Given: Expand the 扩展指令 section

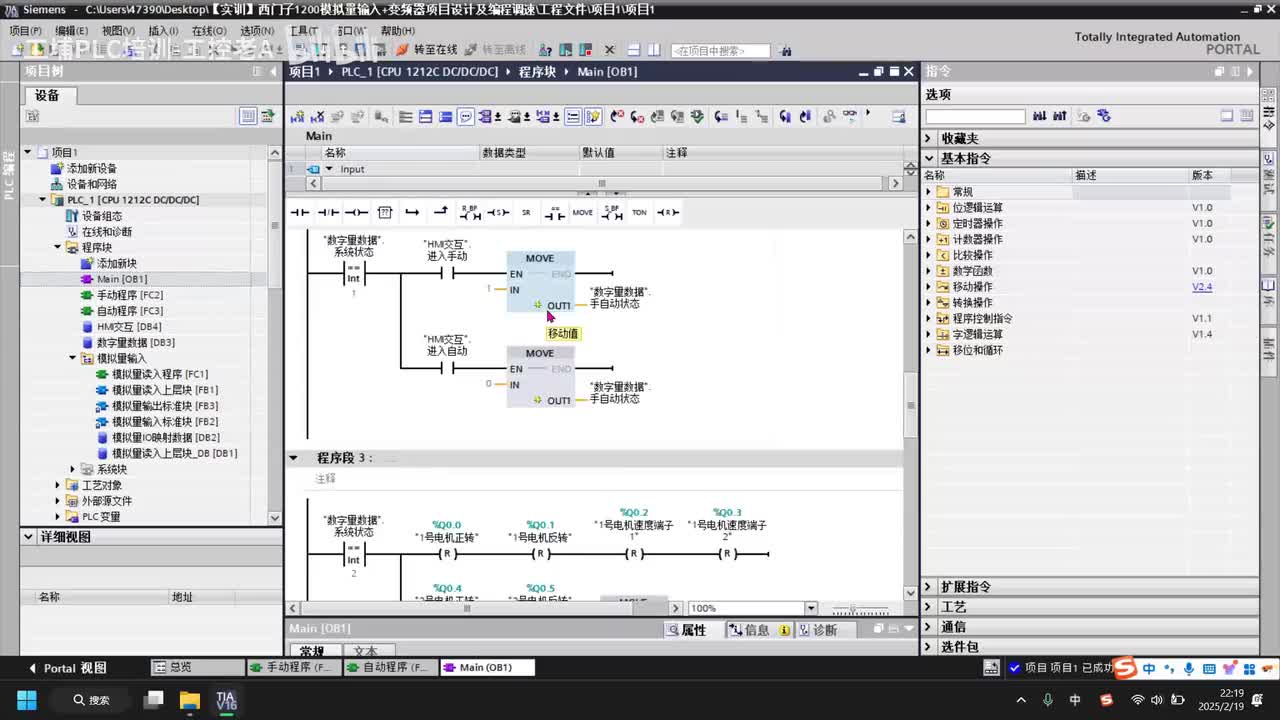Looking at the screenshot, I should tap(928, 587).
